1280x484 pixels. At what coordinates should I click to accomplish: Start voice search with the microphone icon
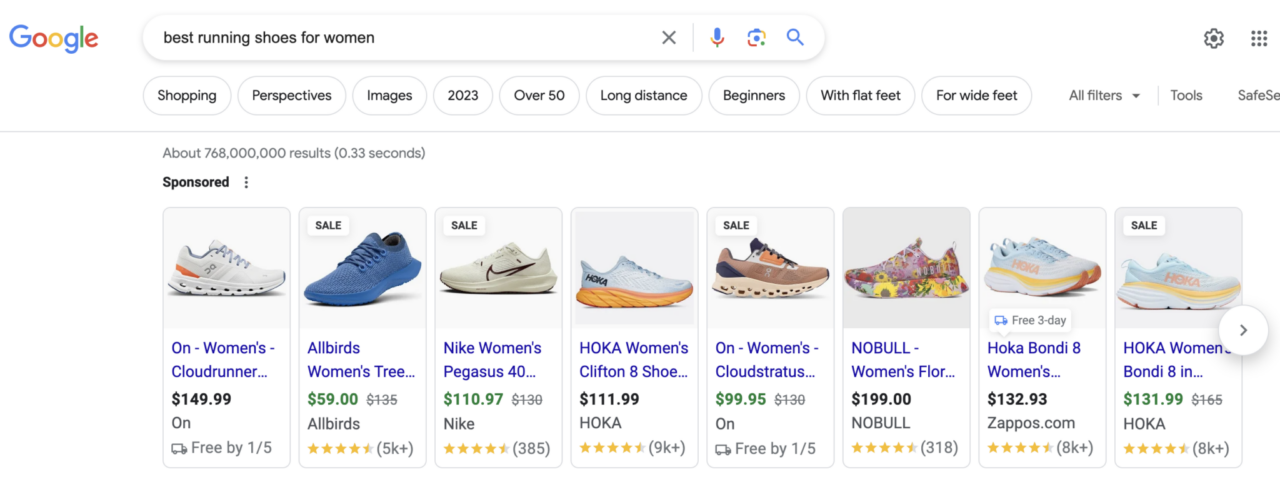717,38
